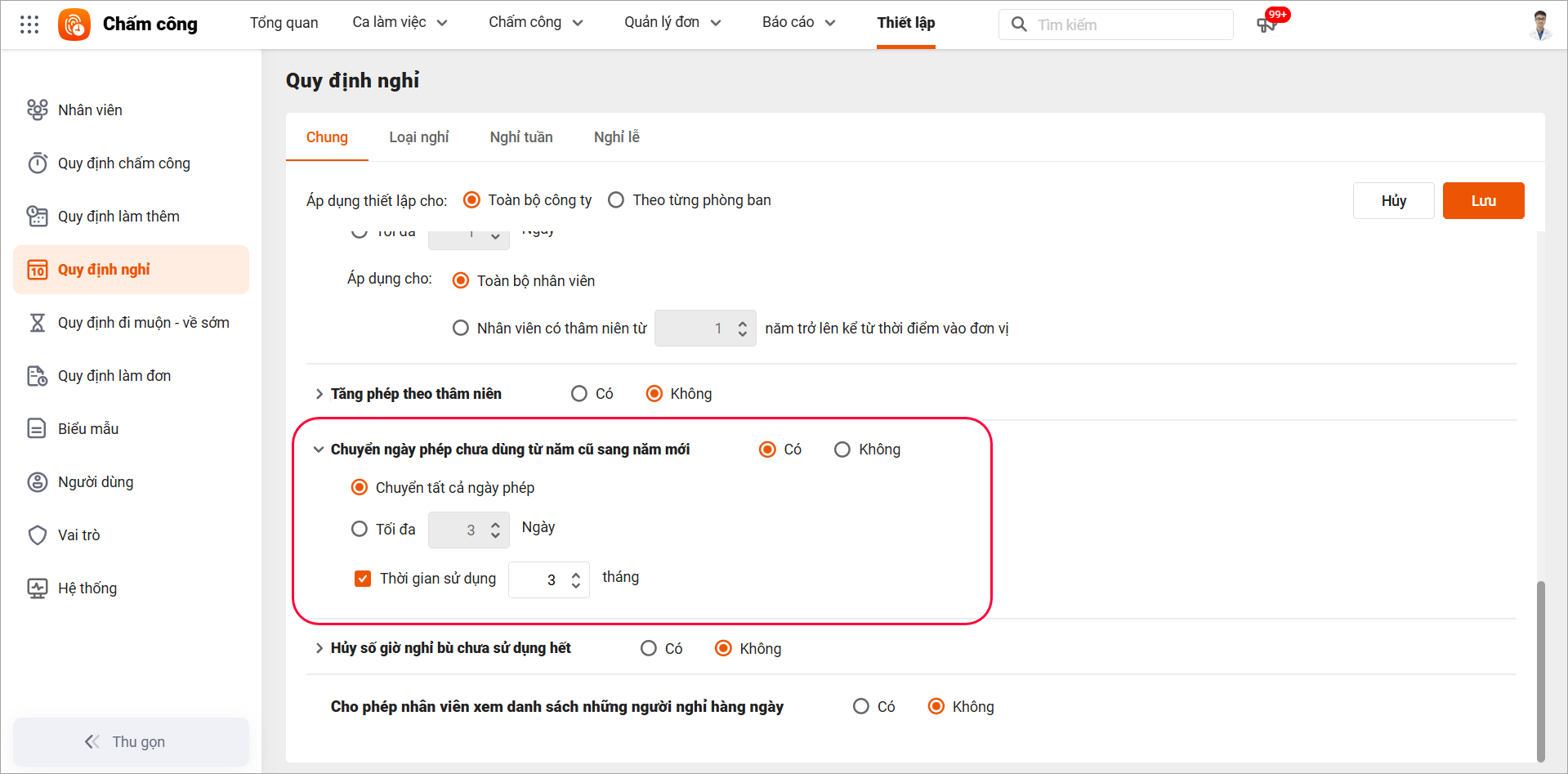
Task: Choose Có for Chuyển ngày phép chưa dùng
Action: click(767, 450)
